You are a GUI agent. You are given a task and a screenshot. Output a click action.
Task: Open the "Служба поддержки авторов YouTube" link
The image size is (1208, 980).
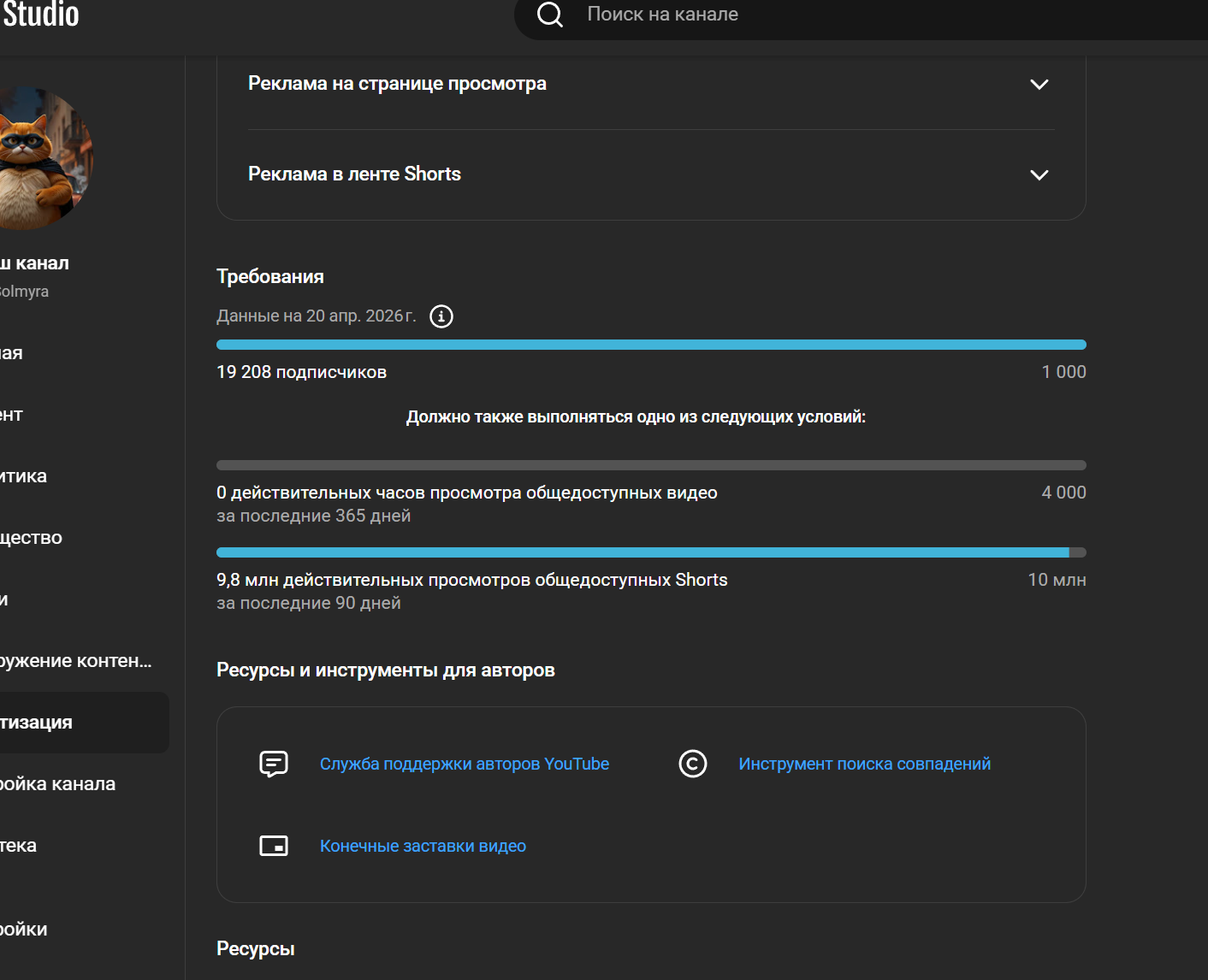coord(465,764)
